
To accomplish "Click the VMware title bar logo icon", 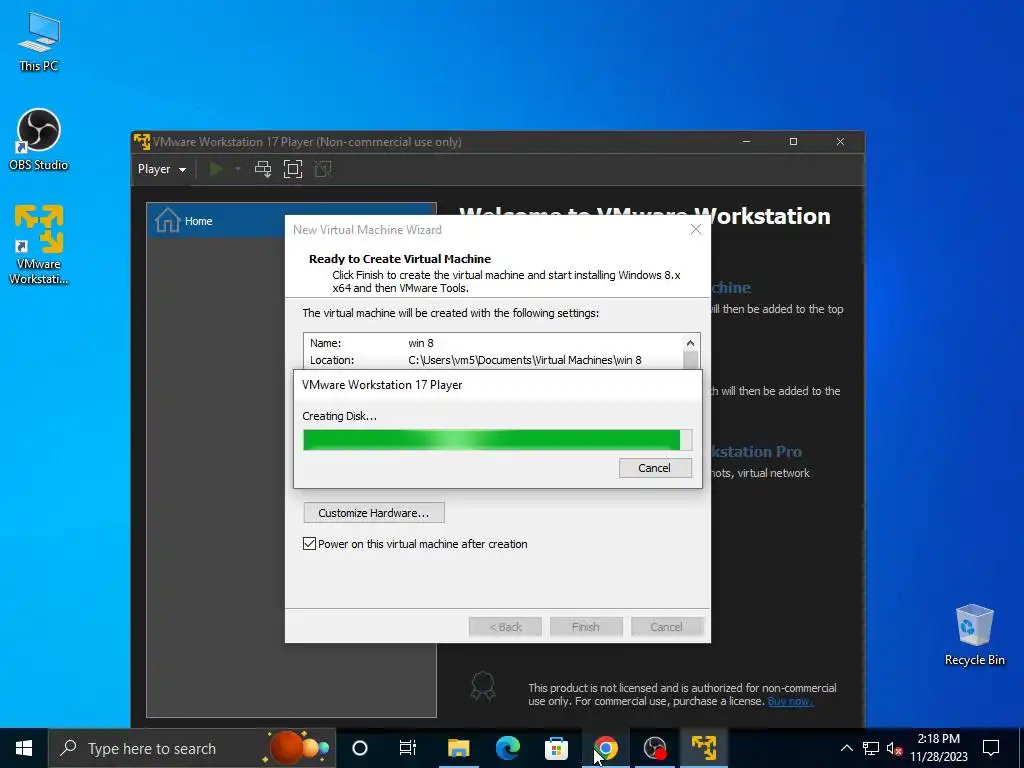I will (142, 142).
